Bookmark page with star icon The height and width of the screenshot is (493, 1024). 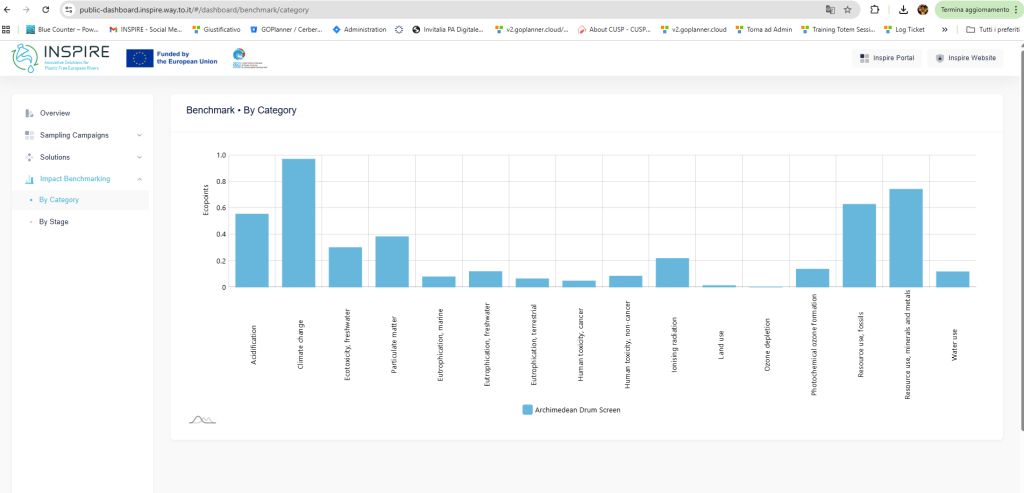(x=847, y=10)
